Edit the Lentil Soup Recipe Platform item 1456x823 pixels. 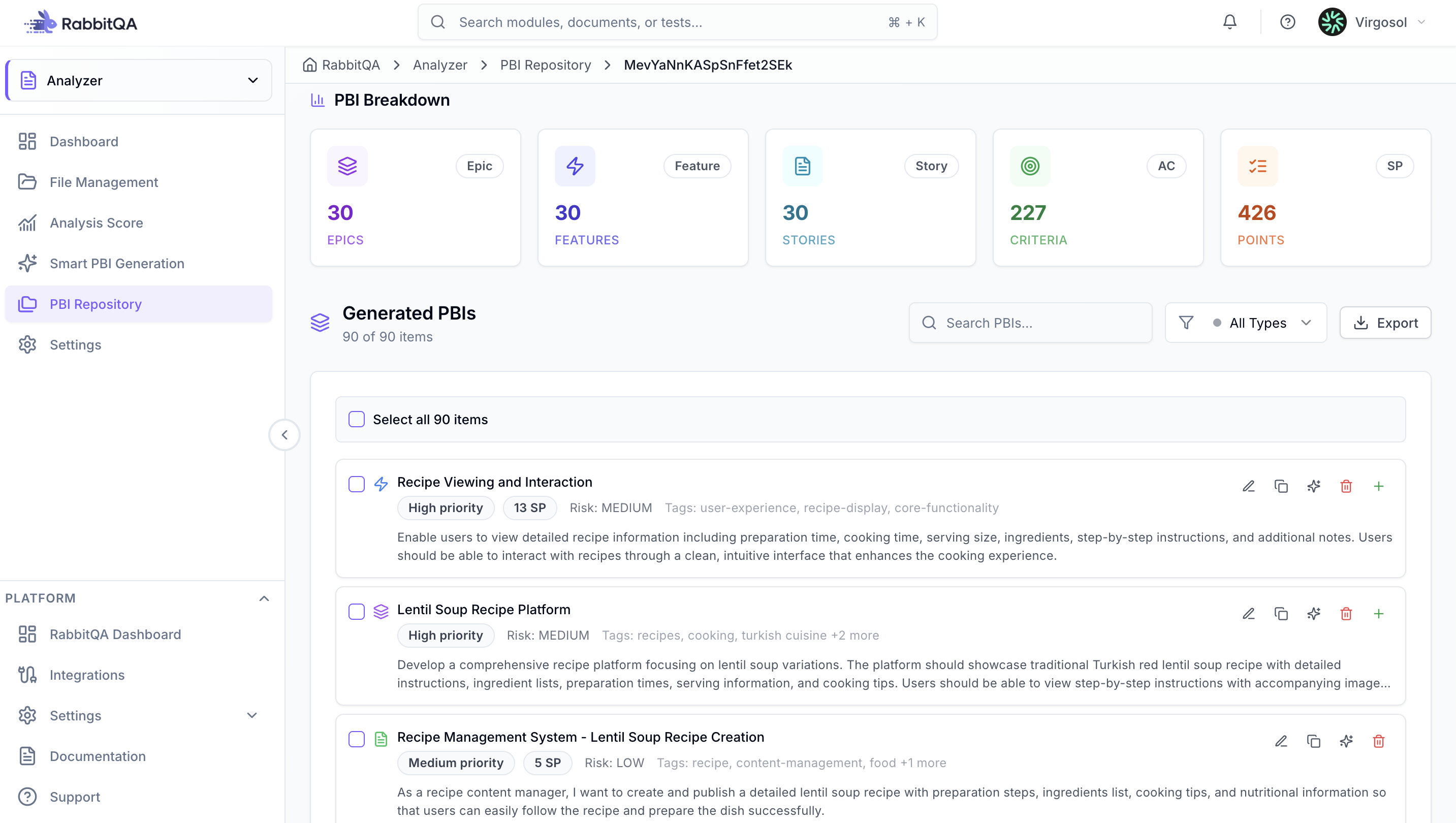(1249, 613)
